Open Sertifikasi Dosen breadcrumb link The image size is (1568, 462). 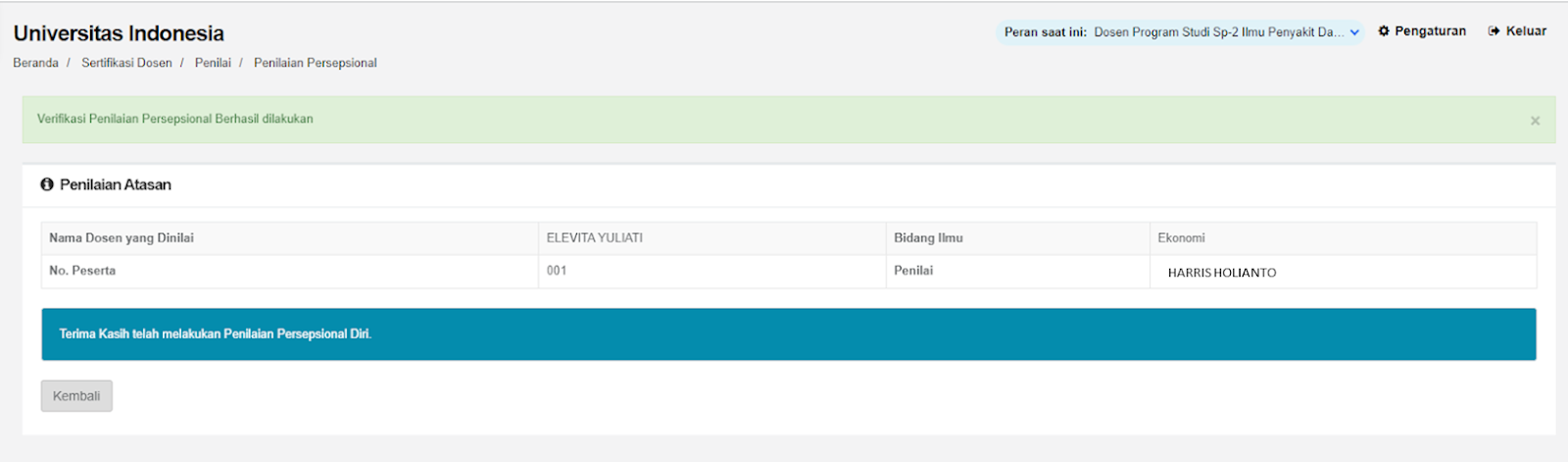[x=126, y=63]
